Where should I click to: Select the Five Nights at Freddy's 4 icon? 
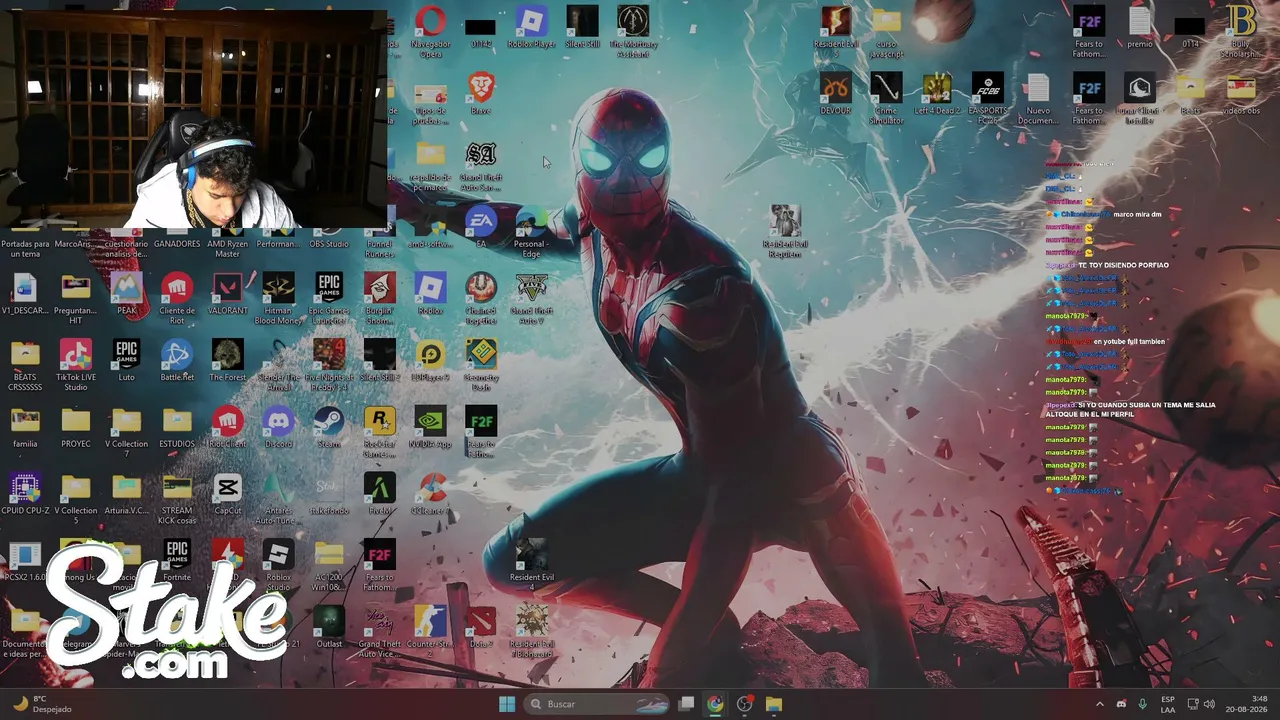[x=329, y=365]
